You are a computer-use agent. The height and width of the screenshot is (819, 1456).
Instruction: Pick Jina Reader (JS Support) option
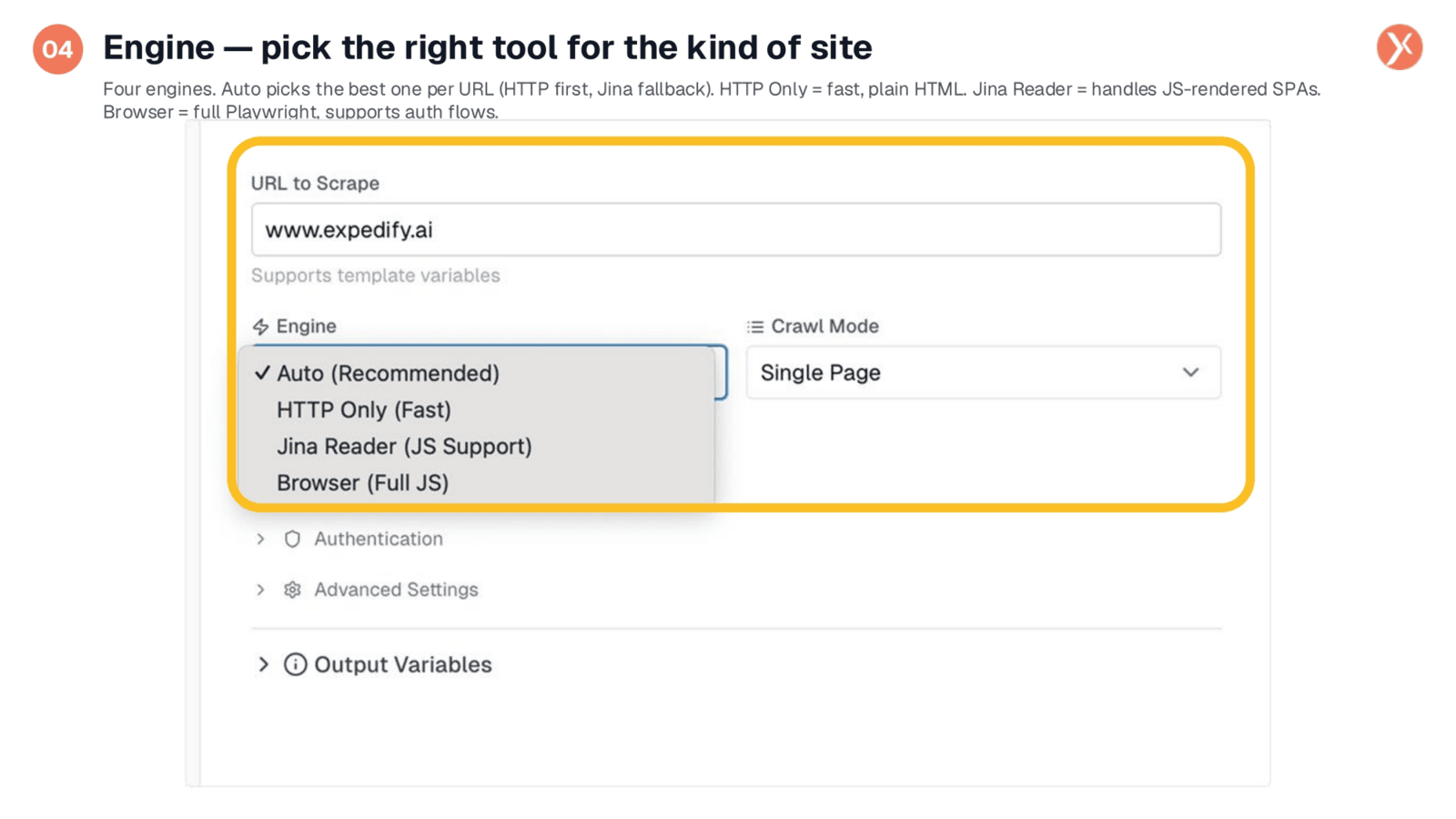(475, 446)
